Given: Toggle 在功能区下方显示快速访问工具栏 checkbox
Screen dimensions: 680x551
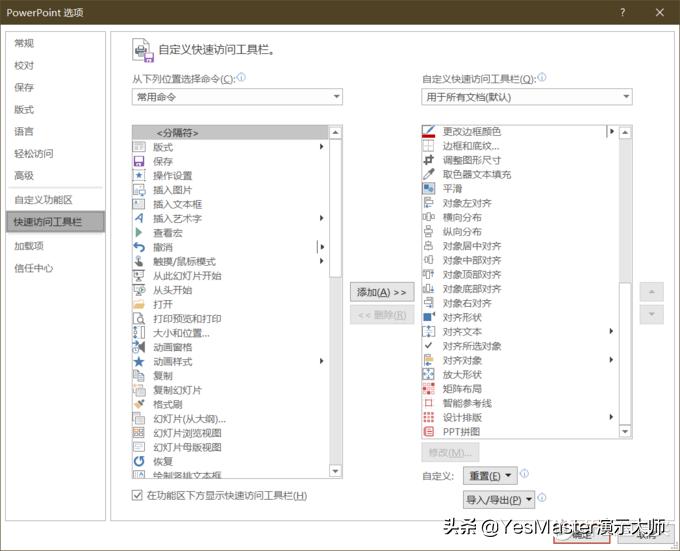Looking at the screenshot, I should click(137, 495).
